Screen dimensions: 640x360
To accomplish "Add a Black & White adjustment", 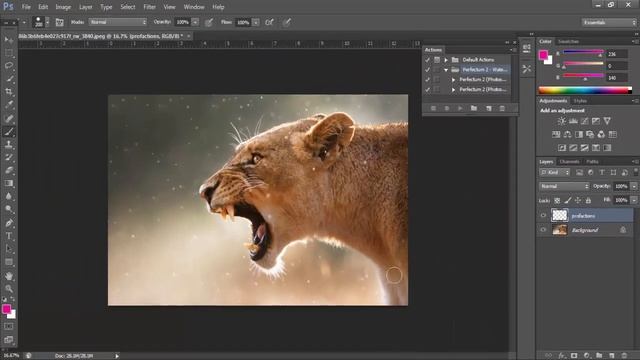I will (579, 134).
